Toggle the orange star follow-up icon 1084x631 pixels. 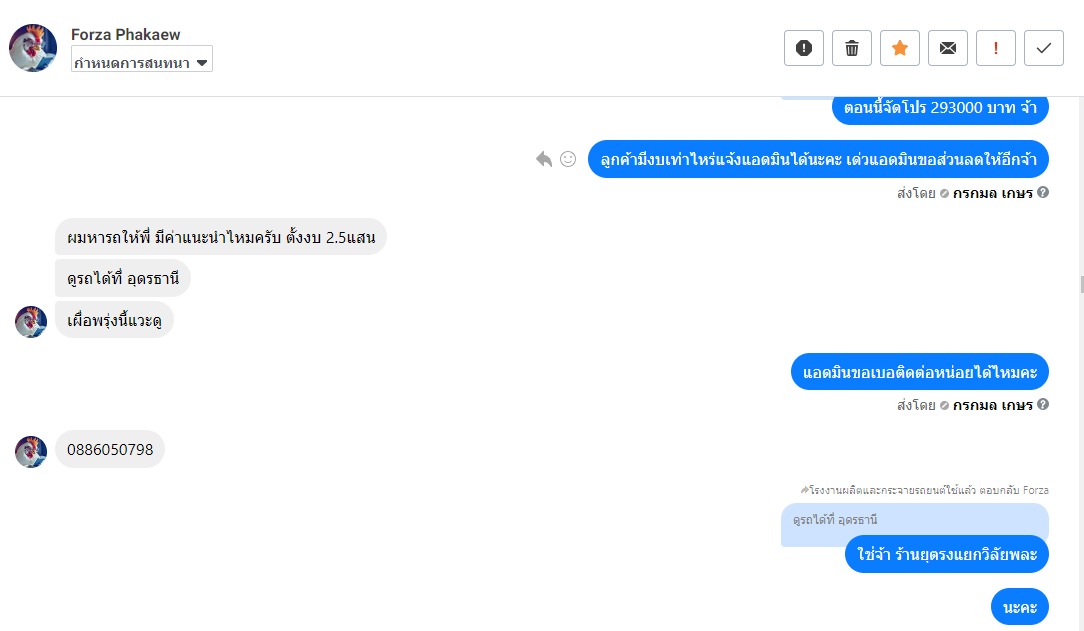[899, 48]
